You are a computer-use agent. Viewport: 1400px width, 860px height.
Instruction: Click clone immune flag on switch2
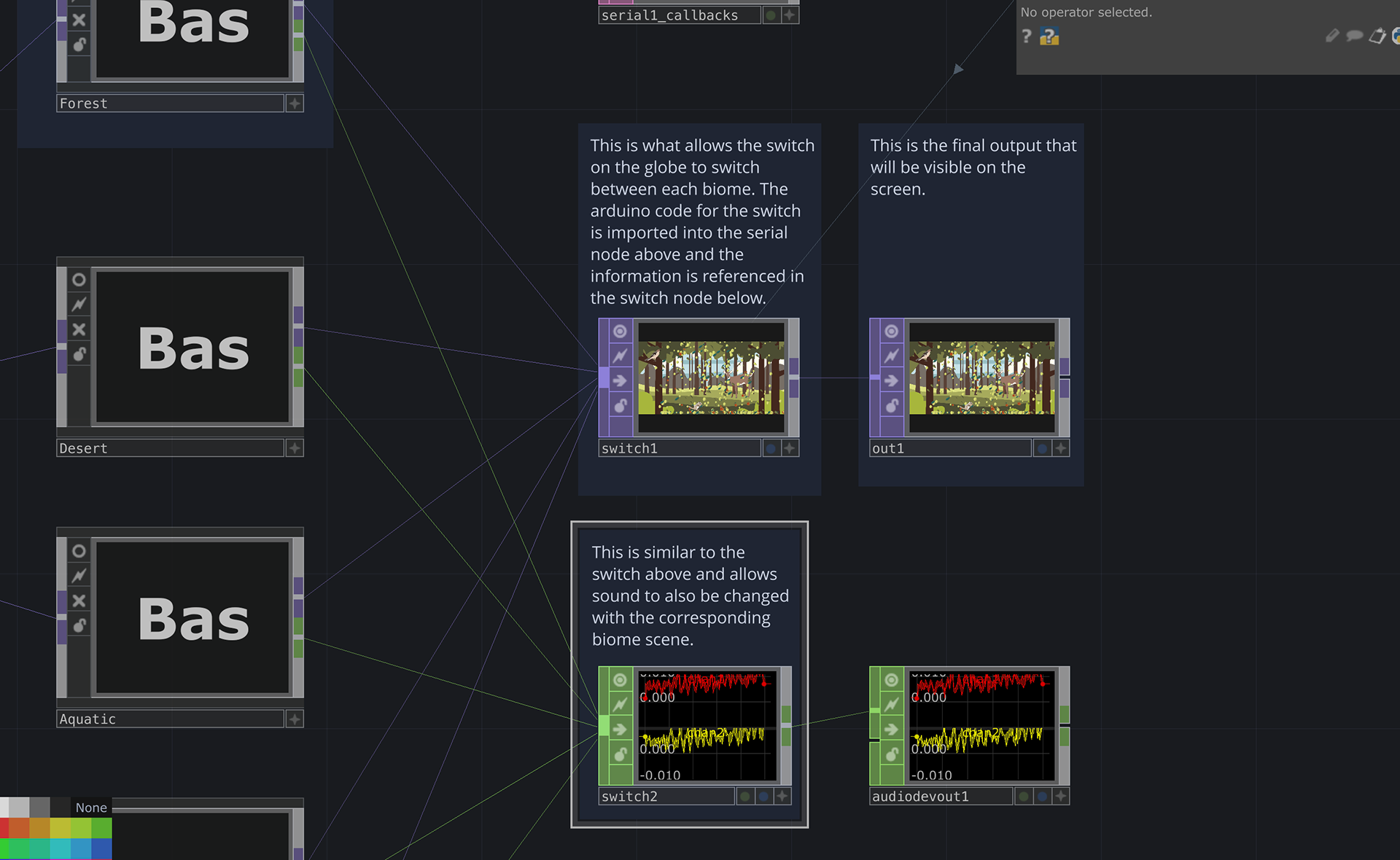[x=620, y=705]
